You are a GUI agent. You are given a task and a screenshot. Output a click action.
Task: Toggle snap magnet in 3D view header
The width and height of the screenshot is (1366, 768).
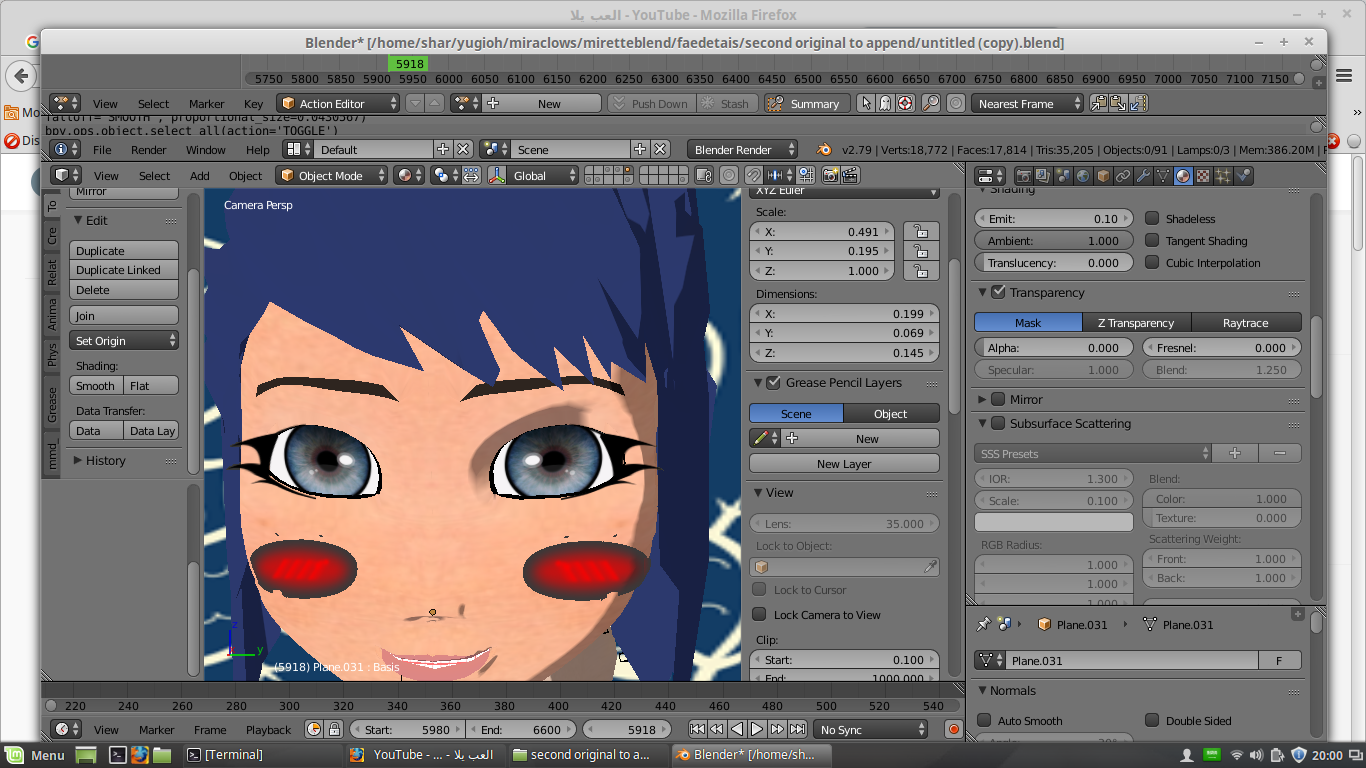754,176
